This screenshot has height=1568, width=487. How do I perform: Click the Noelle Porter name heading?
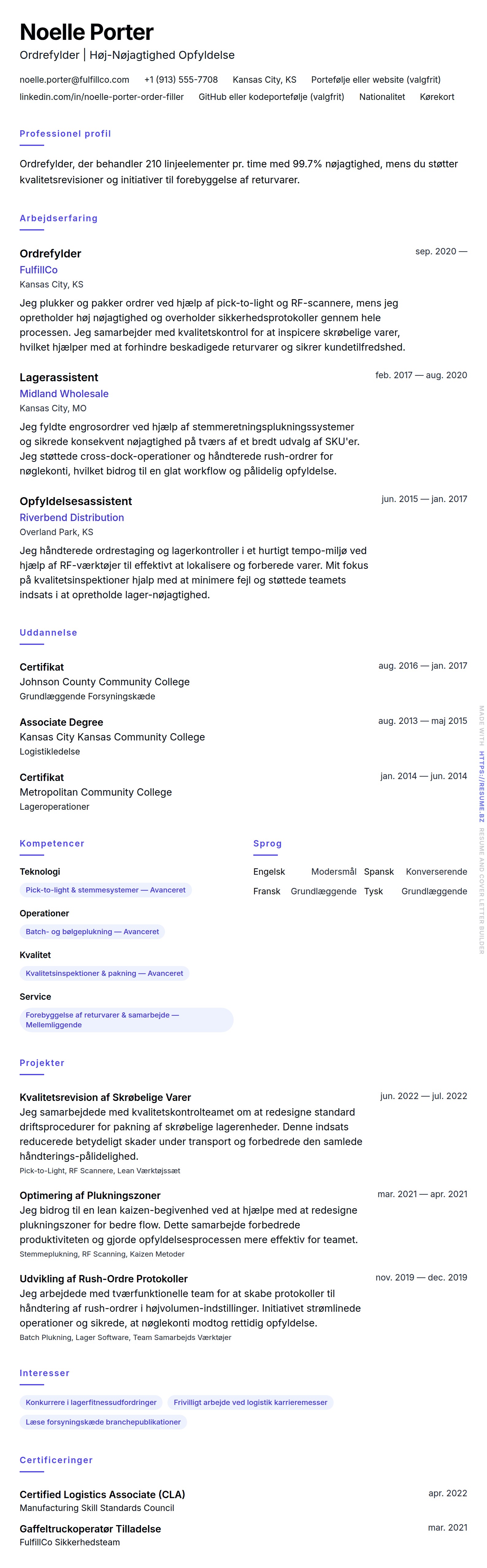click(x=86, y=32)
